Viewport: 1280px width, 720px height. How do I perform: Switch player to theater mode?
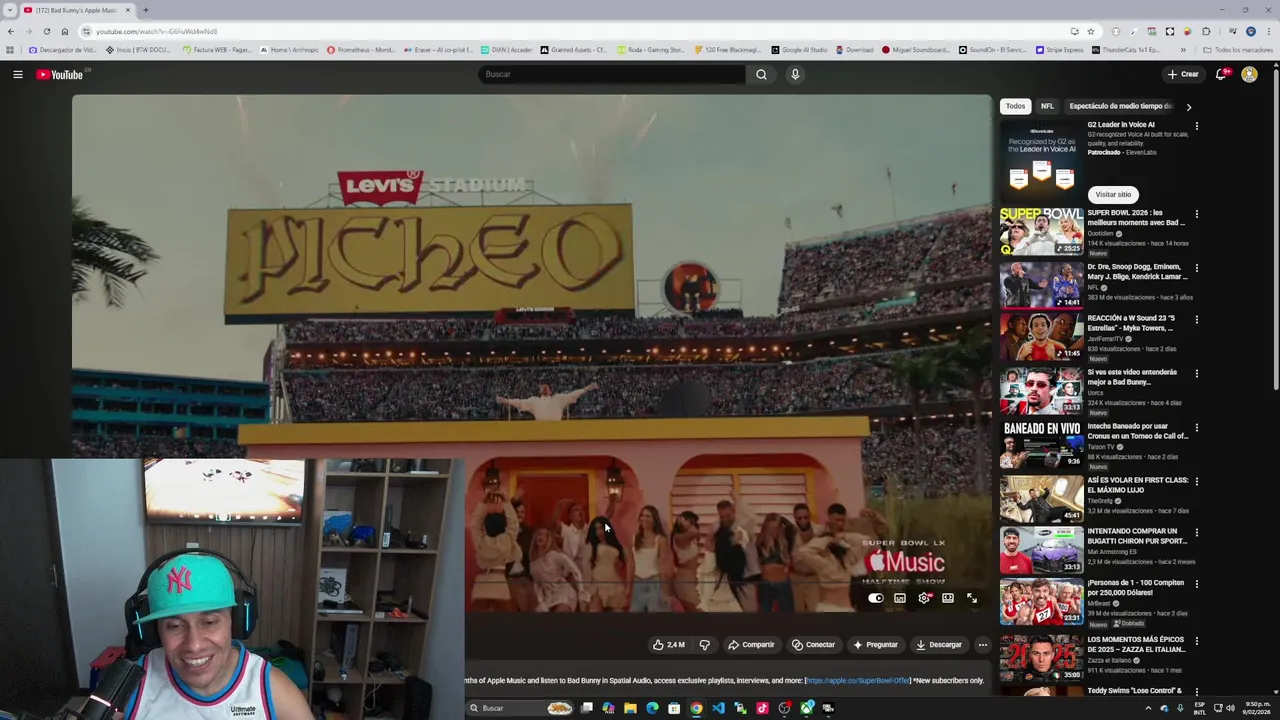click(x=948, y=598)
